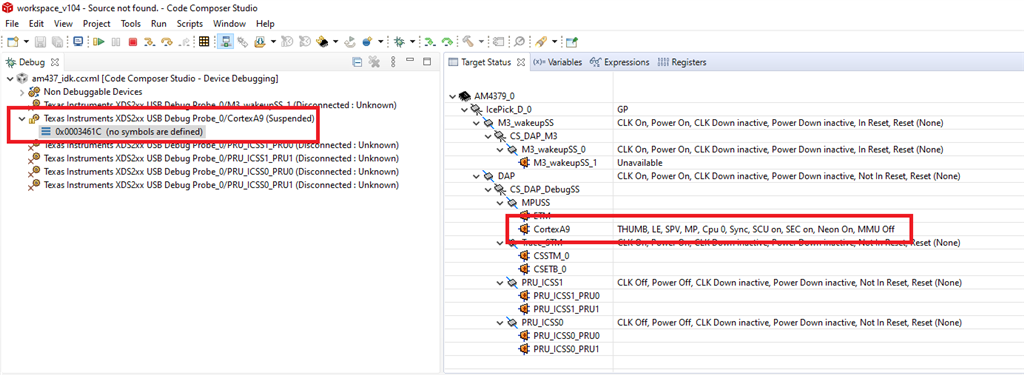
Task: Switch to the Registers tab
Action: (681, 62)
